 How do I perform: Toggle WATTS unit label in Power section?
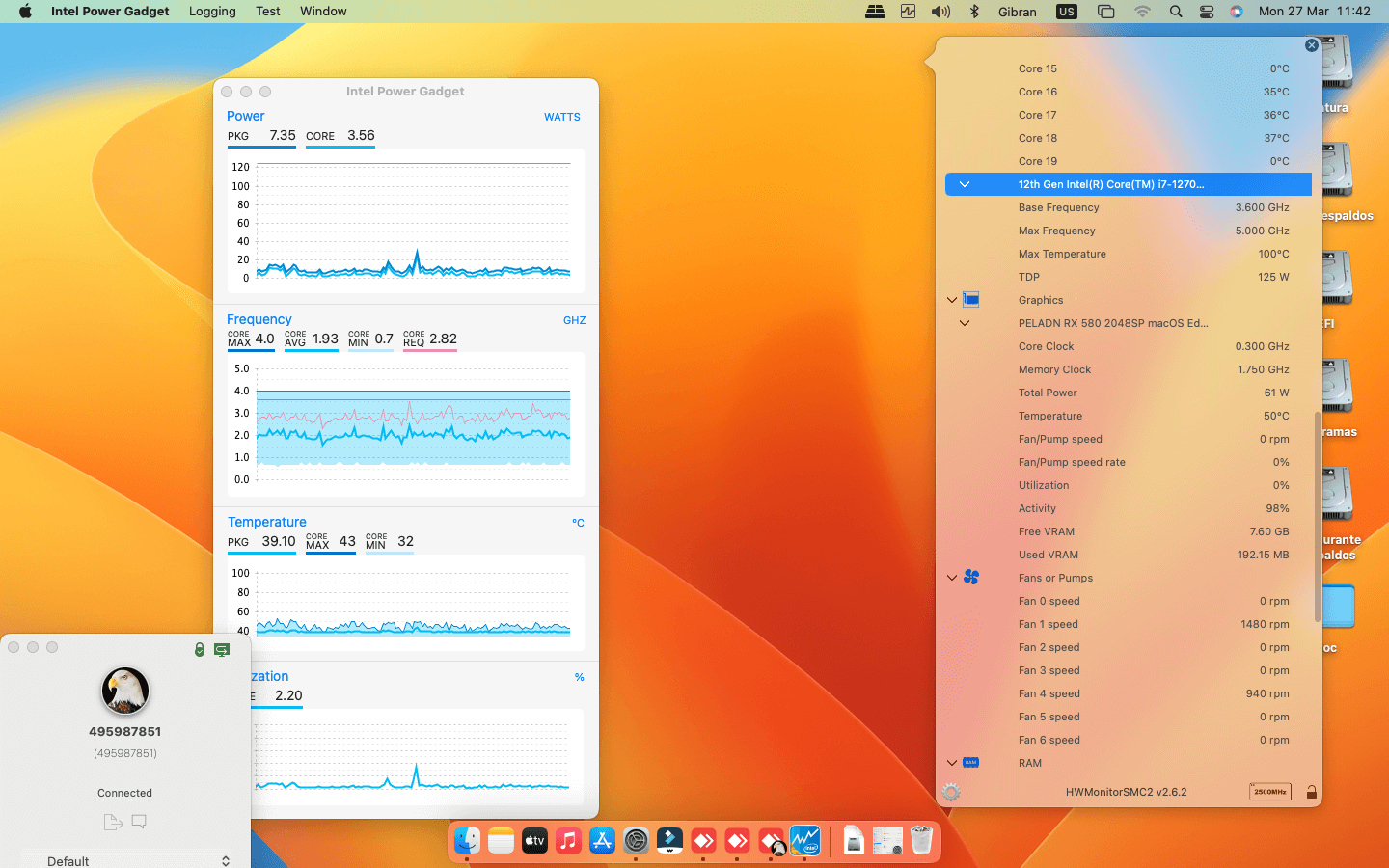(561, 117)
